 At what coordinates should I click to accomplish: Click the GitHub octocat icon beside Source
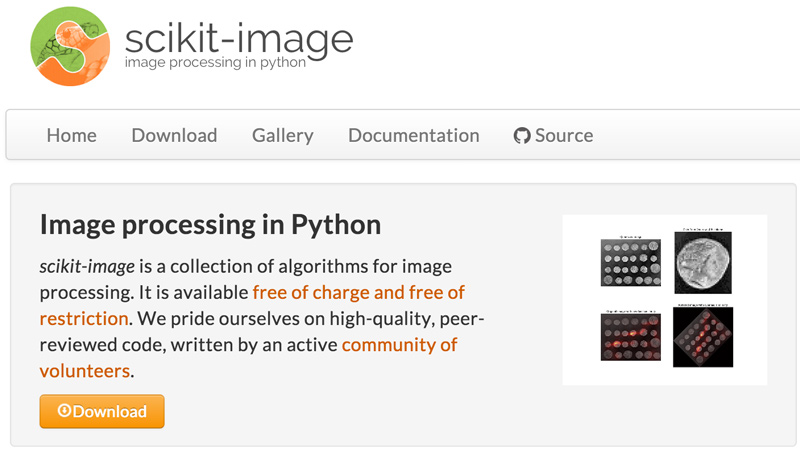point(522,136)
